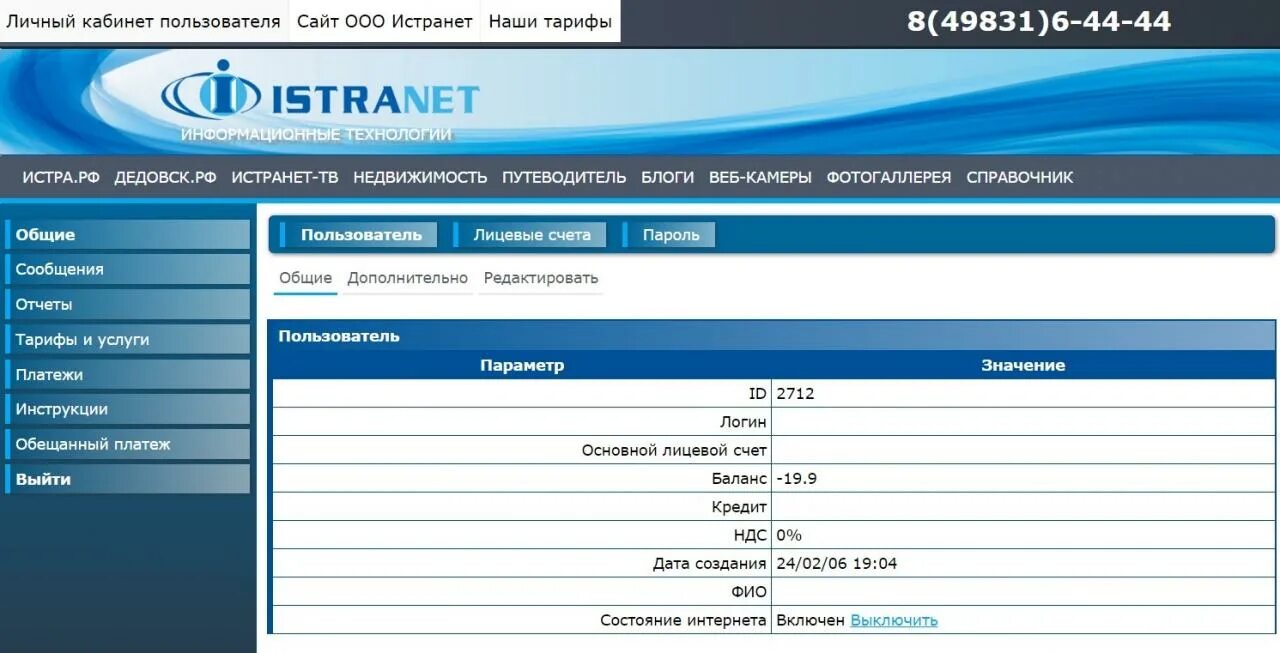Open Инструкции in left sidebar

coord(127,409)
